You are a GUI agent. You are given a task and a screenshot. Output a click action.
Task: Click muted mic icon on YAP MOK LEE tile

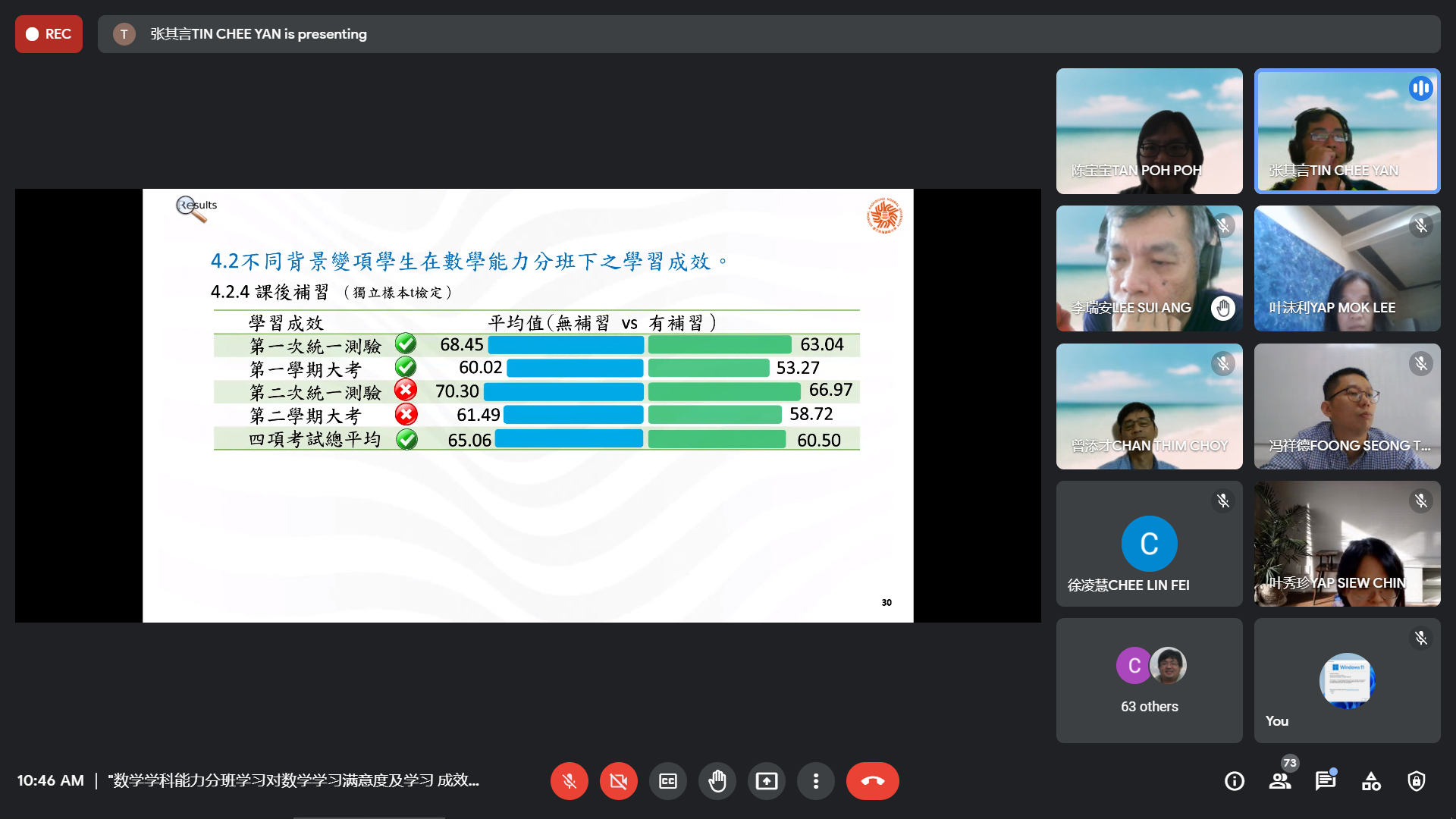1421,226
